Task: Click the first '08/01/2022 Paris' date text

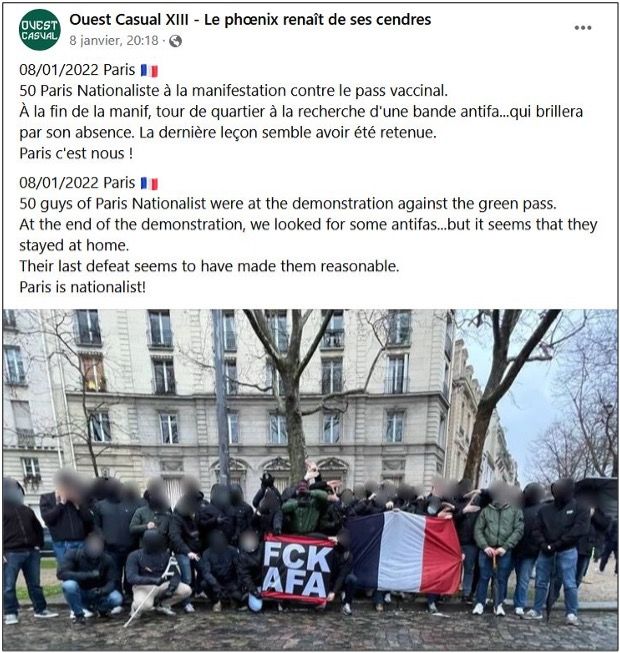Action: (x=77, y=70)
